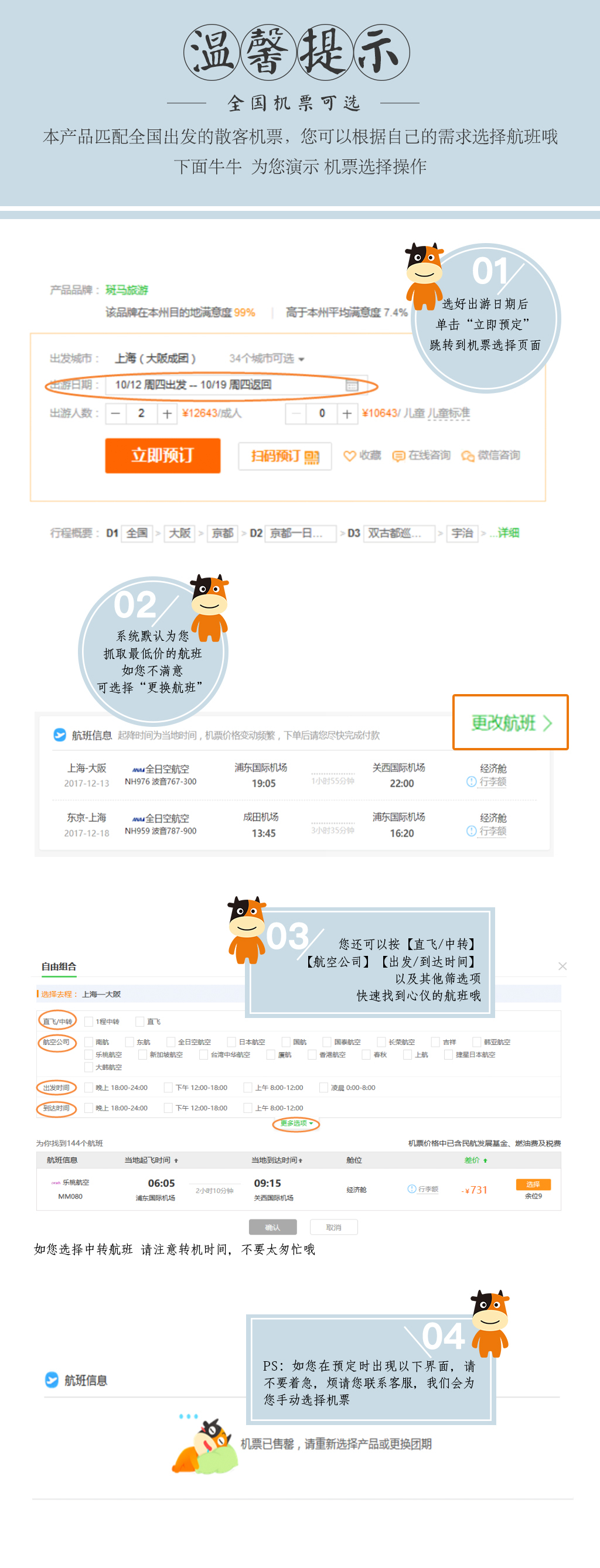Viewport: 600px width, 1568px height.
Task: Cancel flight selection with 取消
Action: click(334, 1227)
